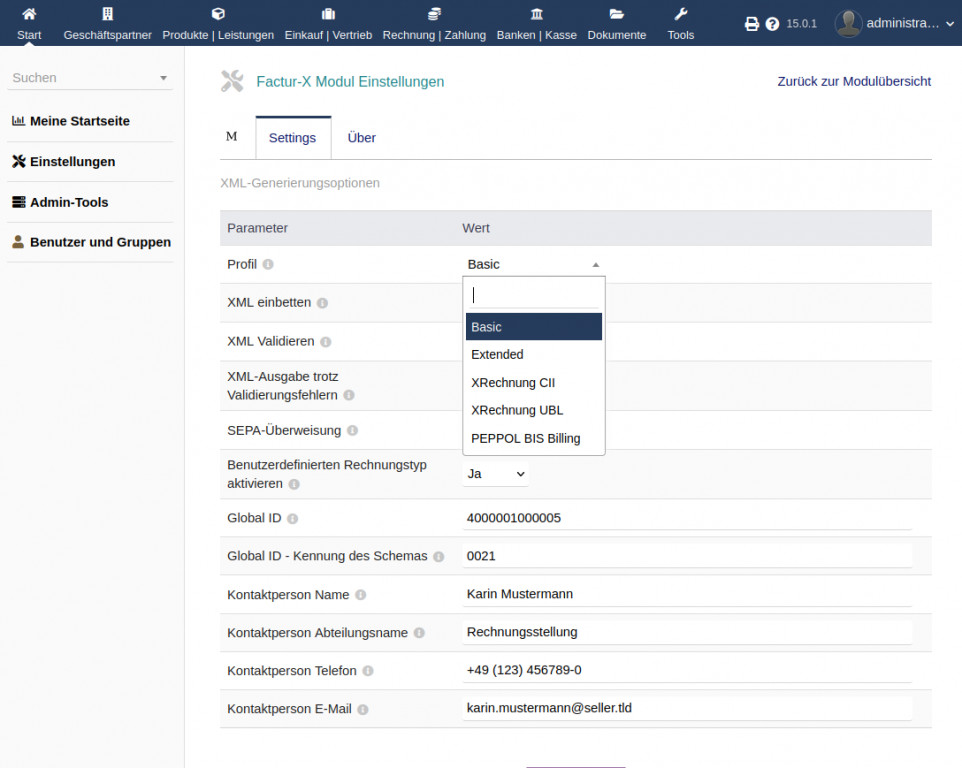
Task: Follow Zurück zur Modulübersicht link
Action: (854, 81)
